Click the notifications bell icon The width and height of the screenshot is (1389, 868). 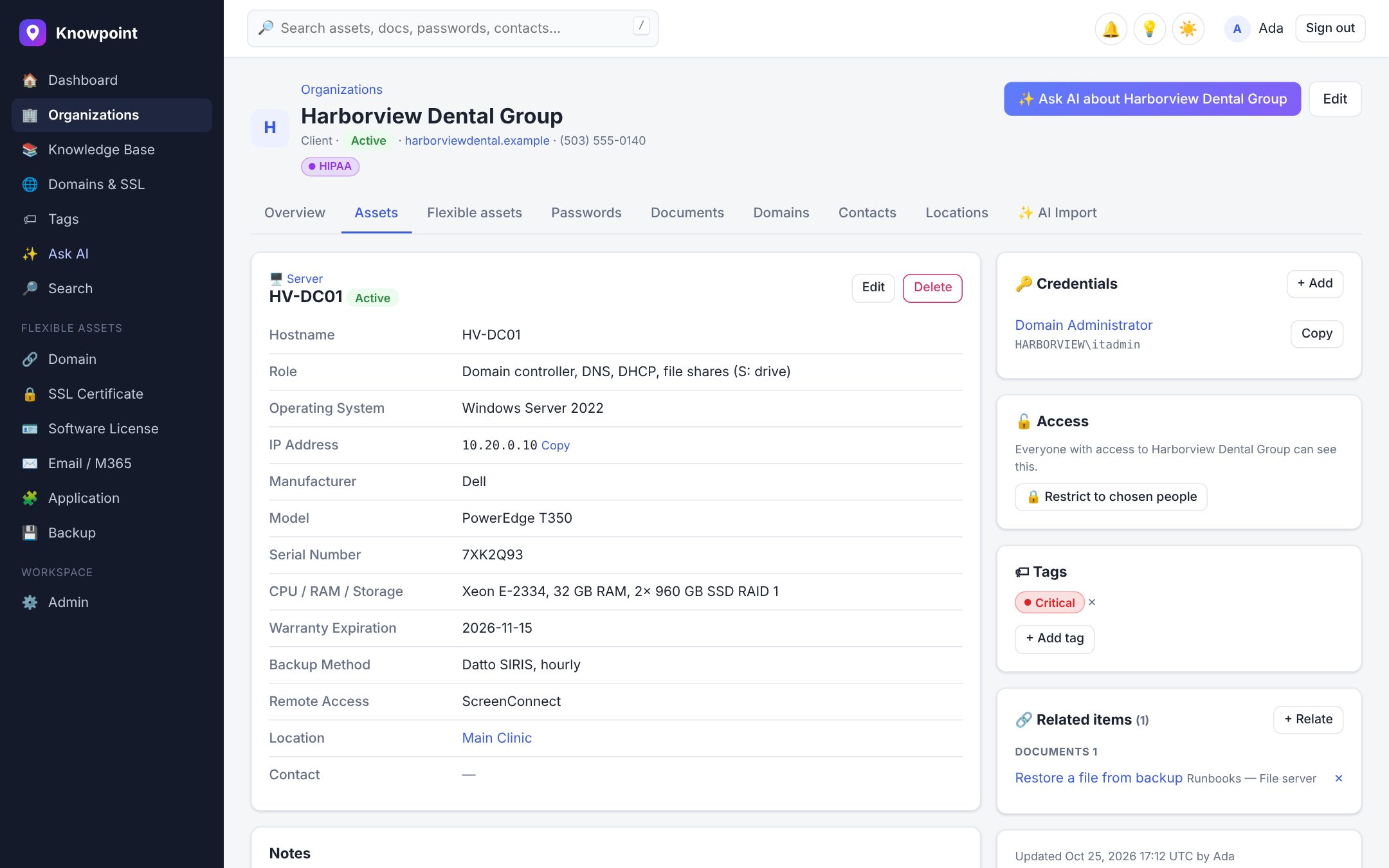pos(1111,29)
